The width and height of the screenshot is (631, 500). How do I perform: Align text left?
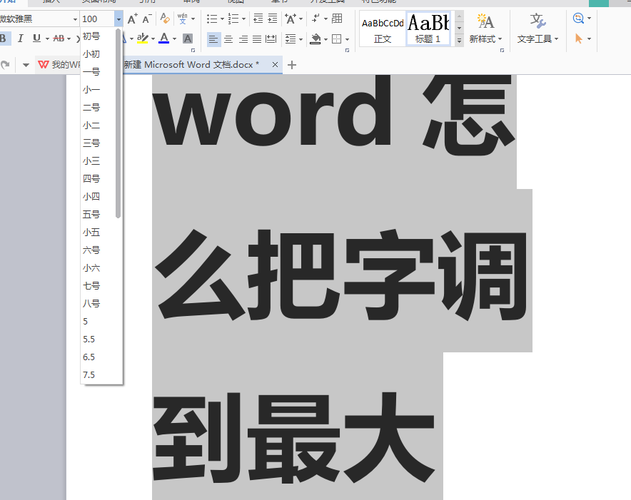(x=213, y=39)
